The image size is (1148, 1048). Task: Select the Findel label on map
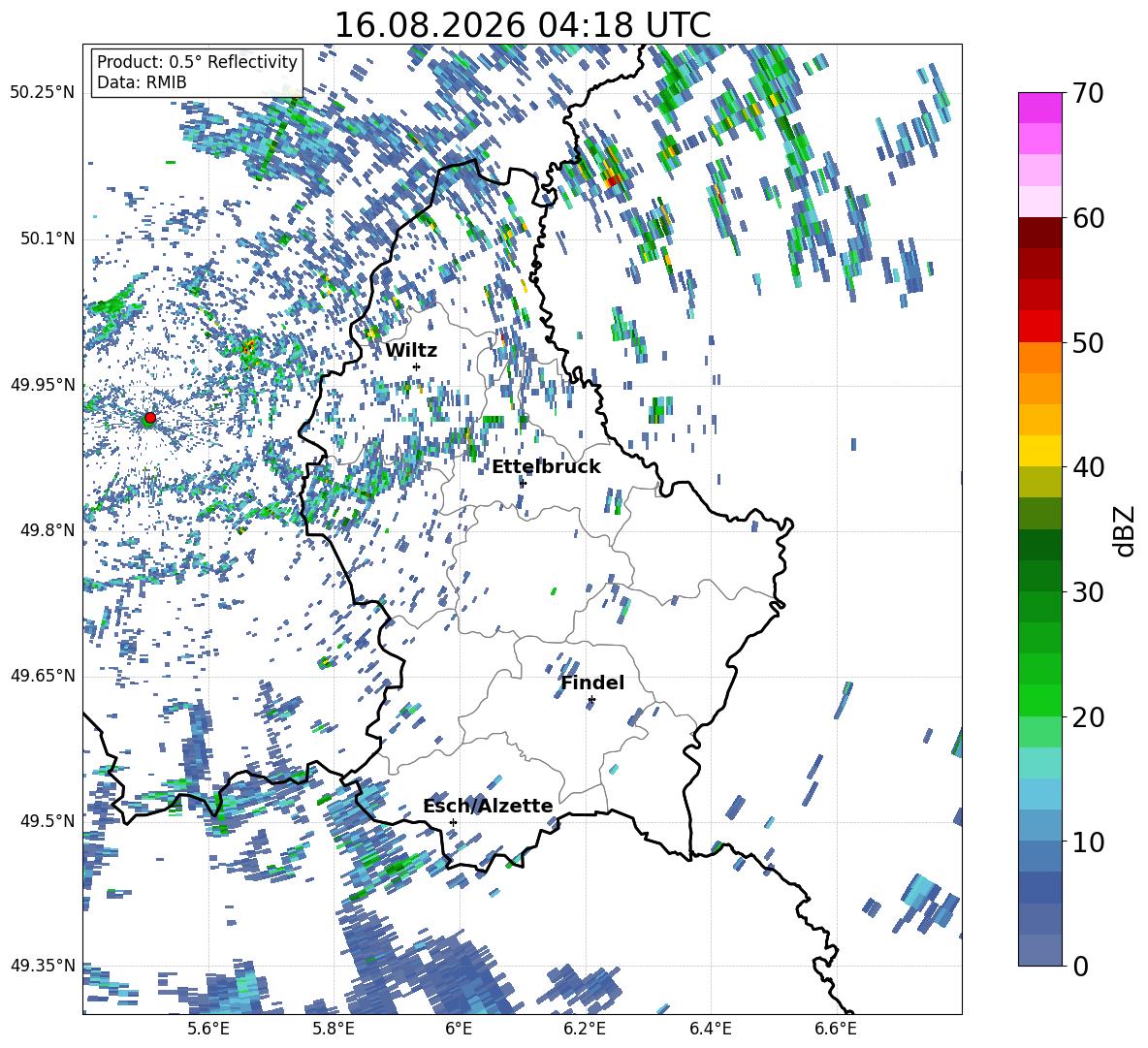(592, 683)
